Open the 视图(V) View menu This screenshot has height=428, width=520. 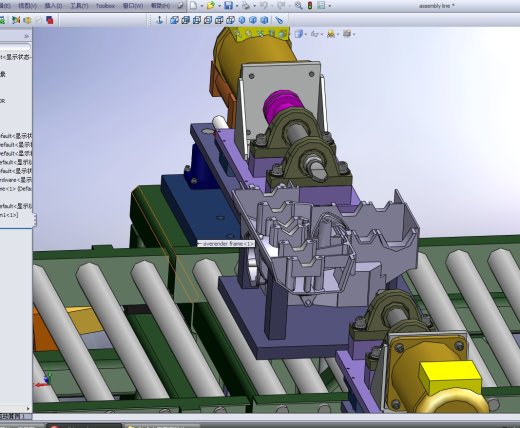(x=28, y=6)
